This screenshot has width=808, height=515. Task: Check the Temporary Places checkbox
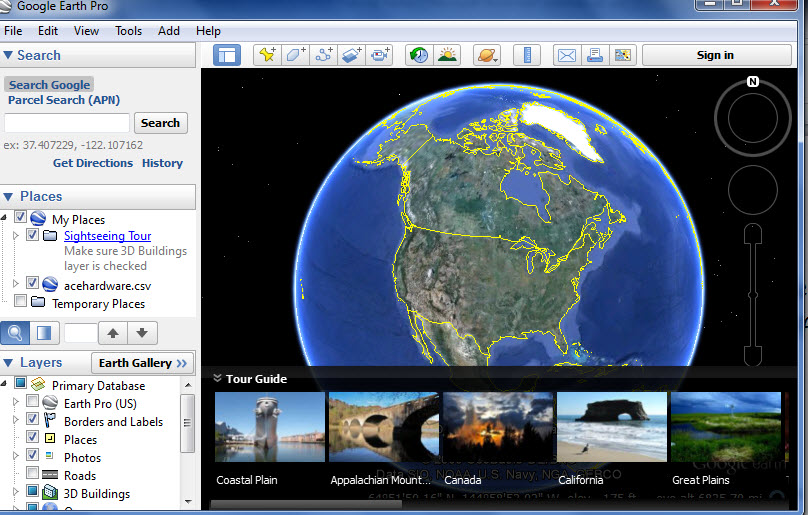coord(20,300)
